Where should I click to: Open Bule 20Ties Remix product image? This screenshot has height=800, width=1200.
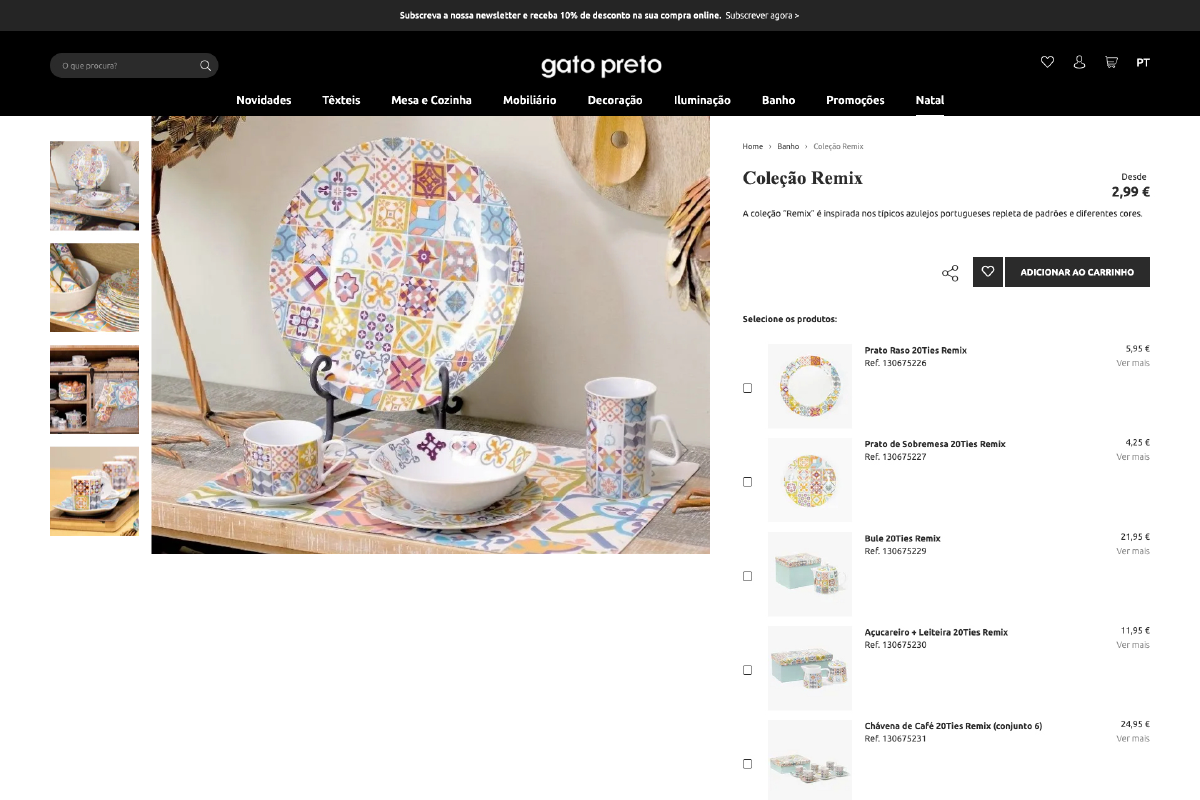coord(810,574)
